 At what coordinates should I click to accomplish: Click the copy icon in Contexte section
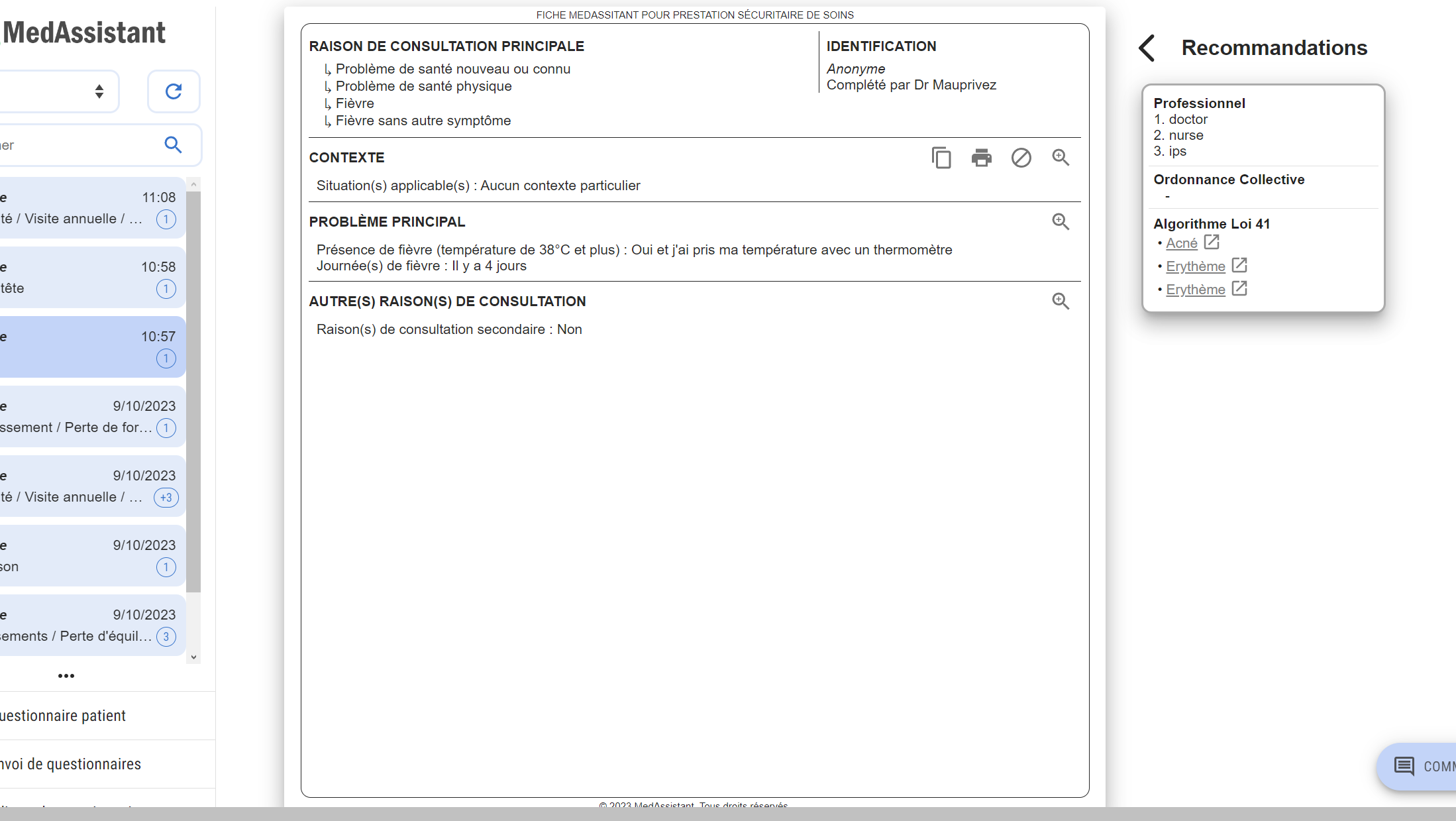[x=941, y=158]
